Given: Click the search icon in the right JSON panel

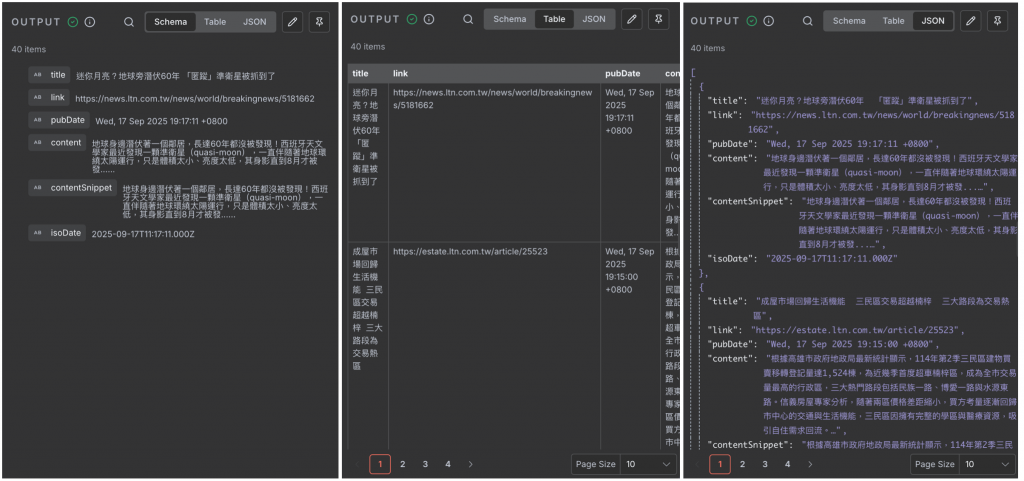Looking at the screenshot, I should coord(808,21).
